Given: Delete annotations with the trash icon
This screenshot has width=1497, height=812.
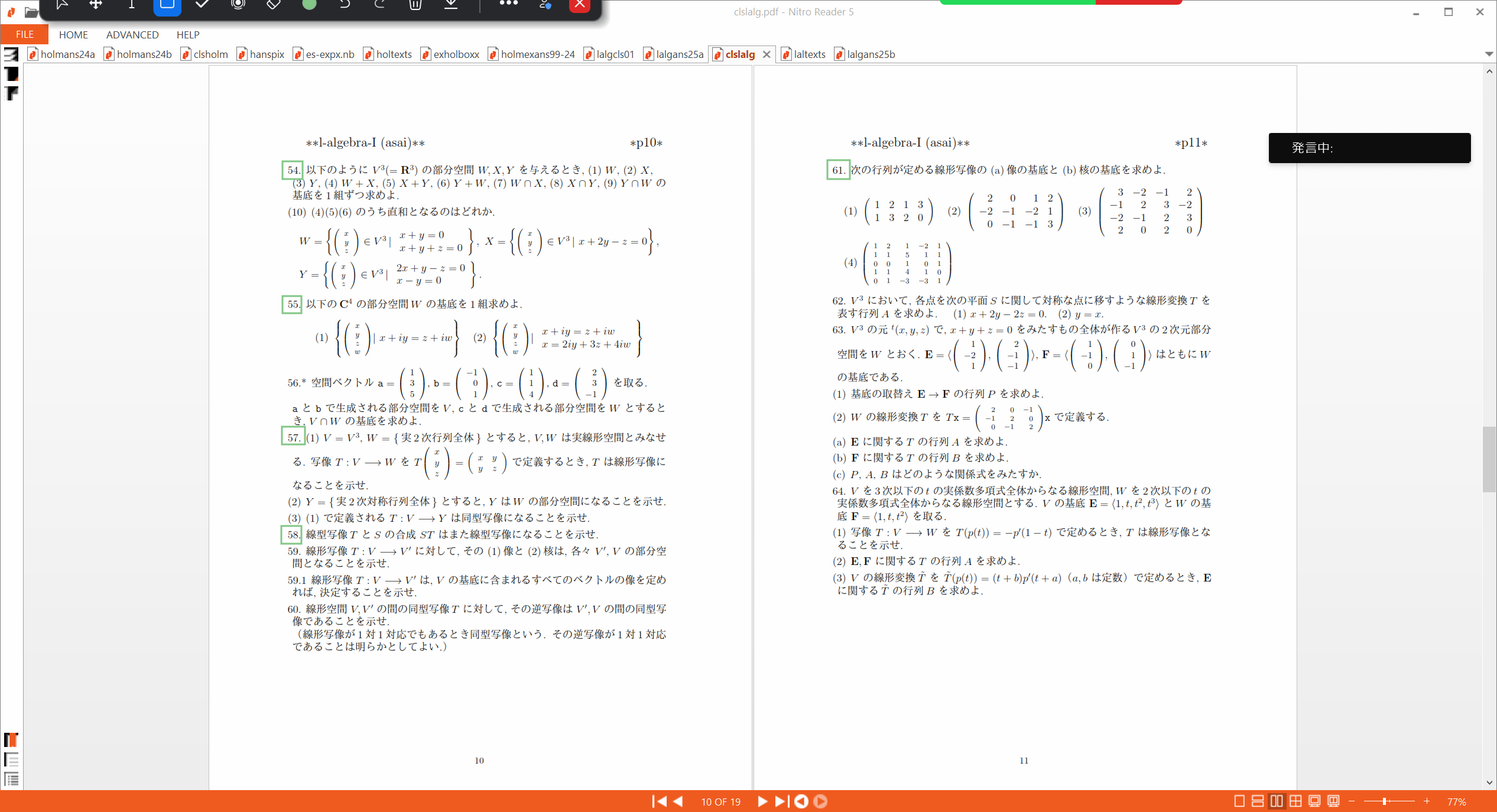Looking at the screenshot, I should [x=415, y=5].
